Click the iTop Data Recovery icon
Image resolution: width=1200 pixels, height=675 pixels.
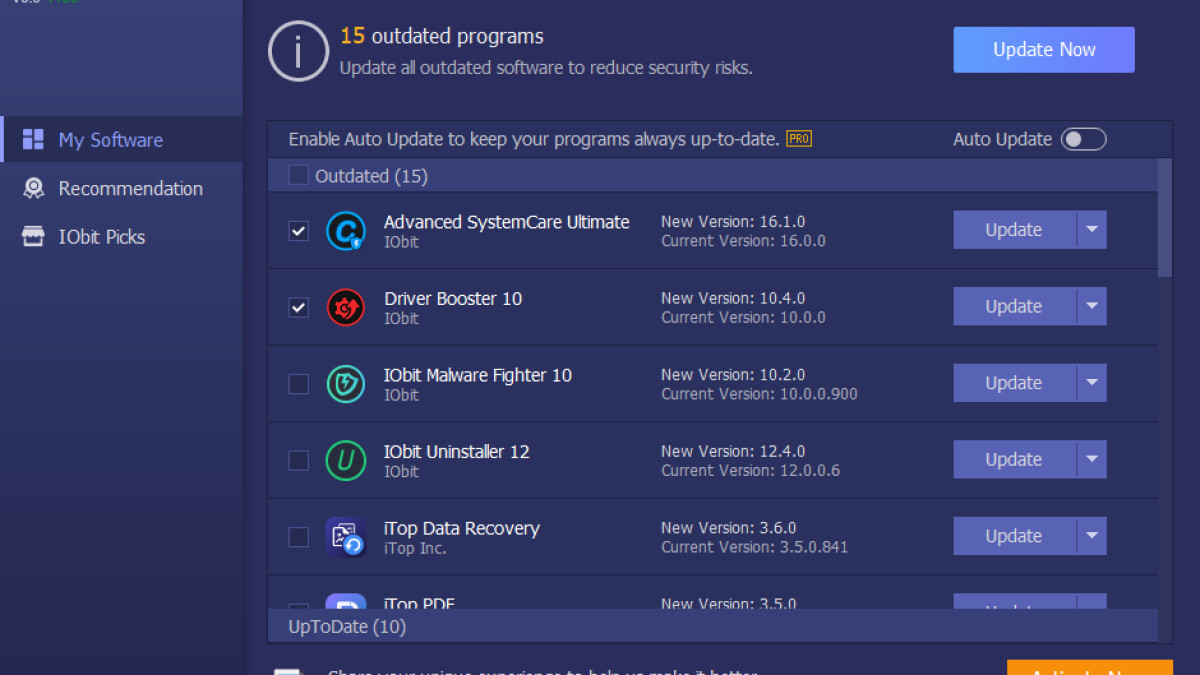346,537
